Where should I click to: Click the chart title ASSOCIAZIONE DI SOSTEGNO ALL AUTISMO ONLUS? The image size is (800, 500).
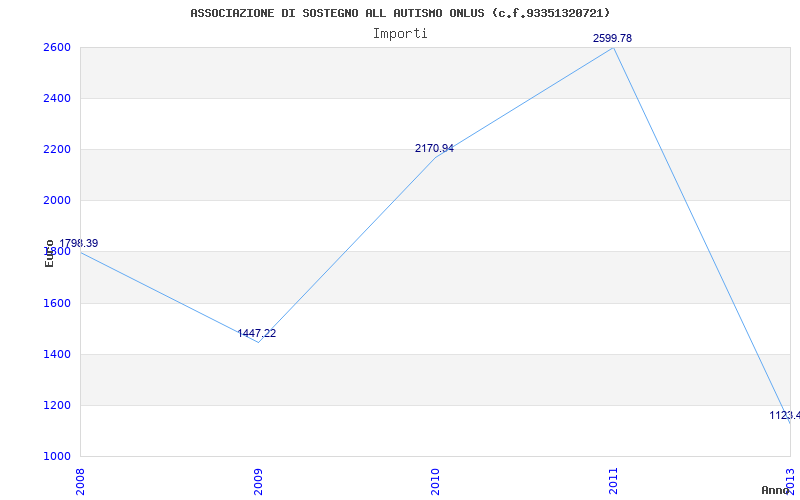coord(399,13)
